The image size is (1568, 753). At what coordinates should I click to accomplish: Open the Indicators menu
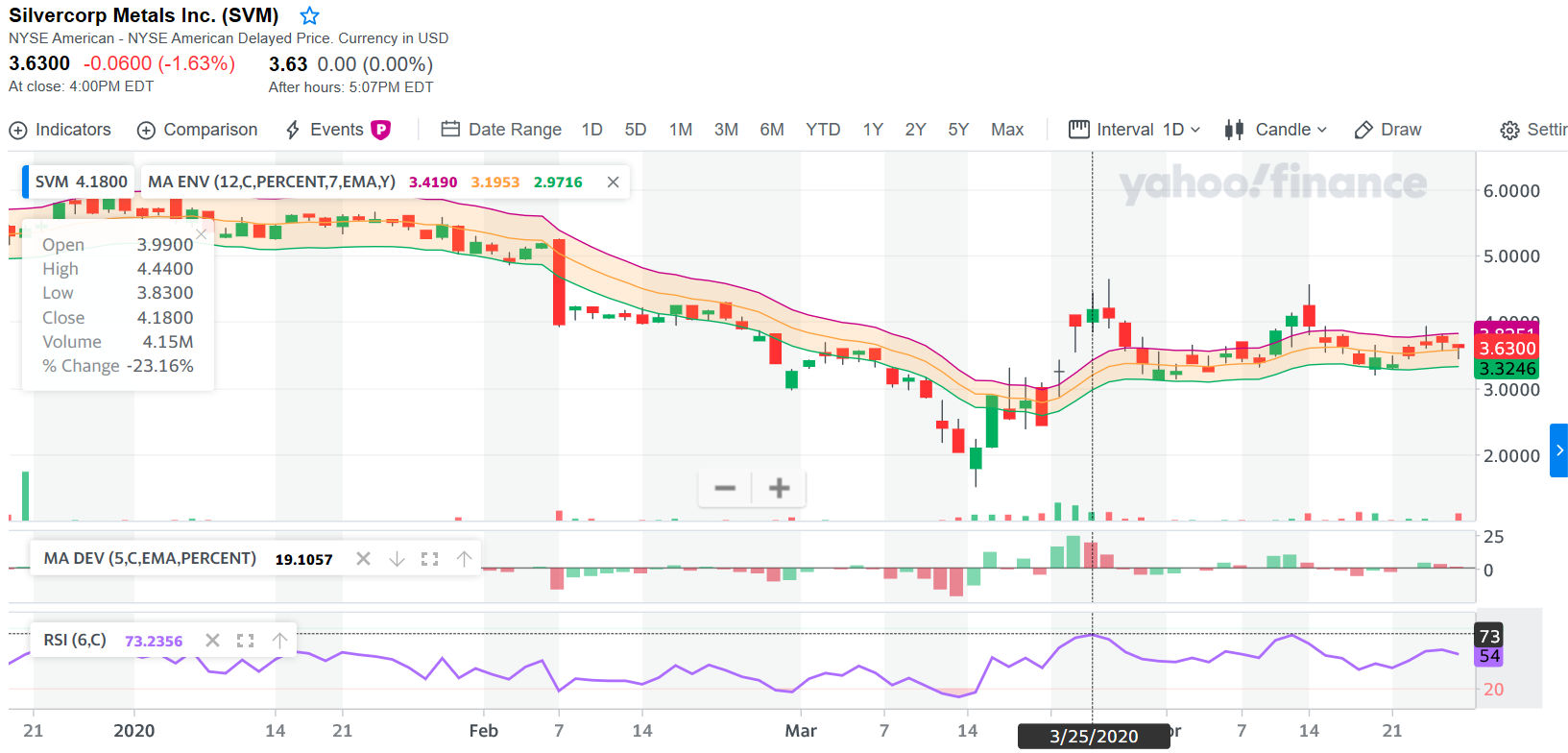coord(60,130)
